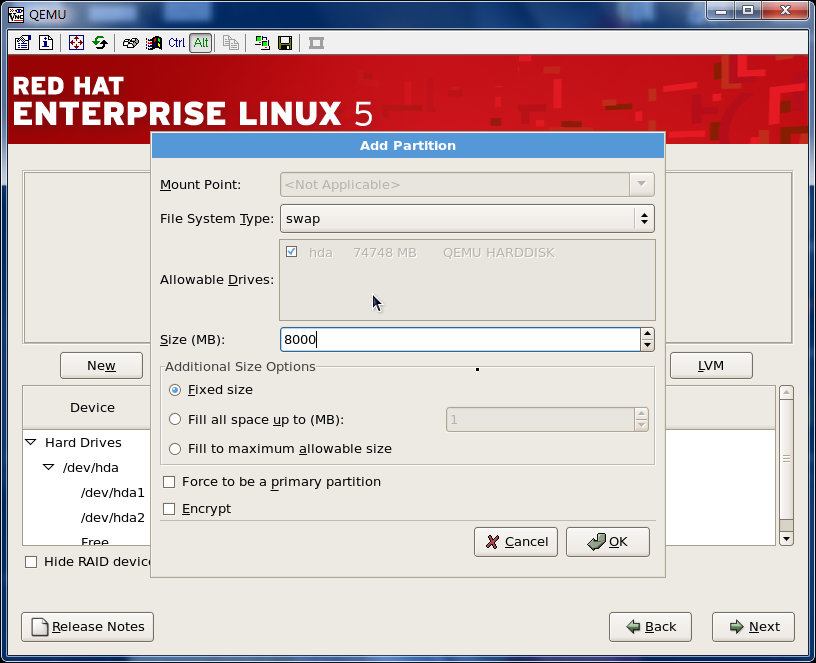Open Release Notes

coord(87,627)
